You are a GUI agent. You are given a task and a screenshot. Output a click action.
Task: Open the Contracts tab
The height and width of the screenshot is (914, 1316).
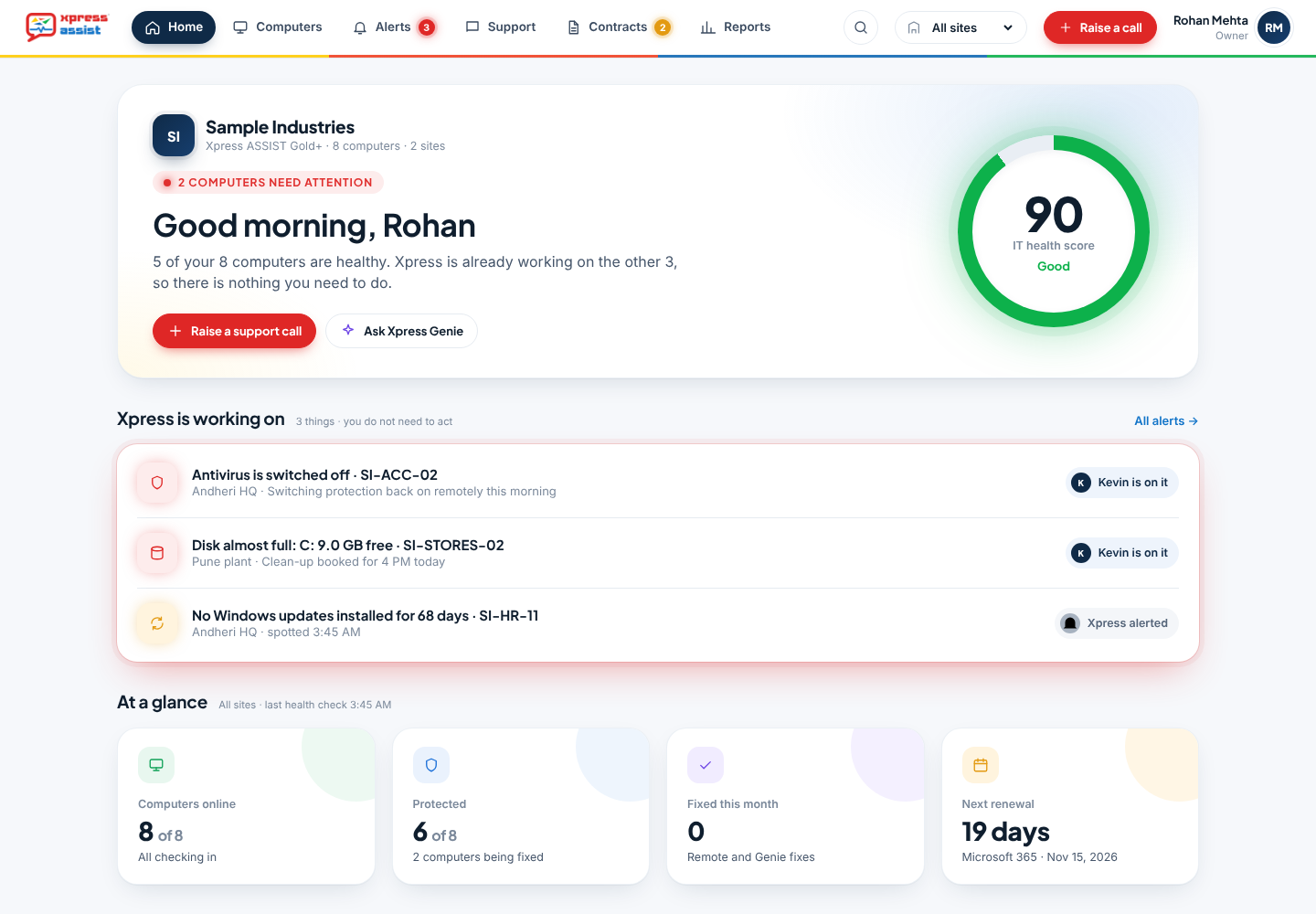point(619,27)
